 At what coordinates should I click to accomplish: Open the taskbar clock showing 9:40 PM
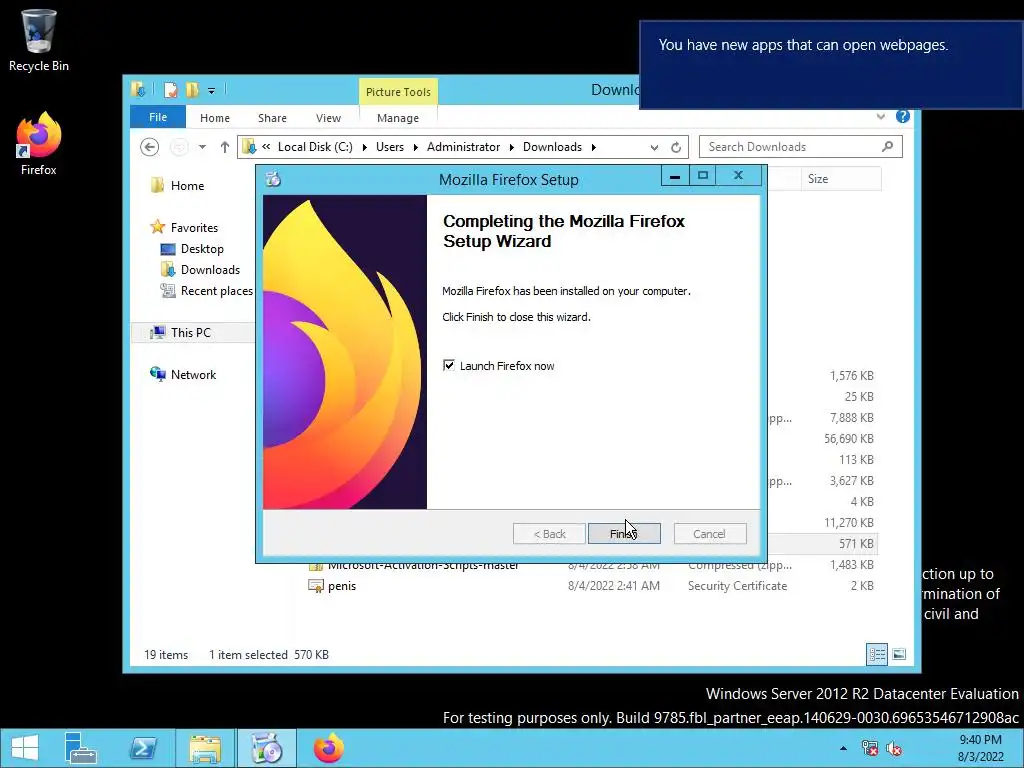[980, 748]
